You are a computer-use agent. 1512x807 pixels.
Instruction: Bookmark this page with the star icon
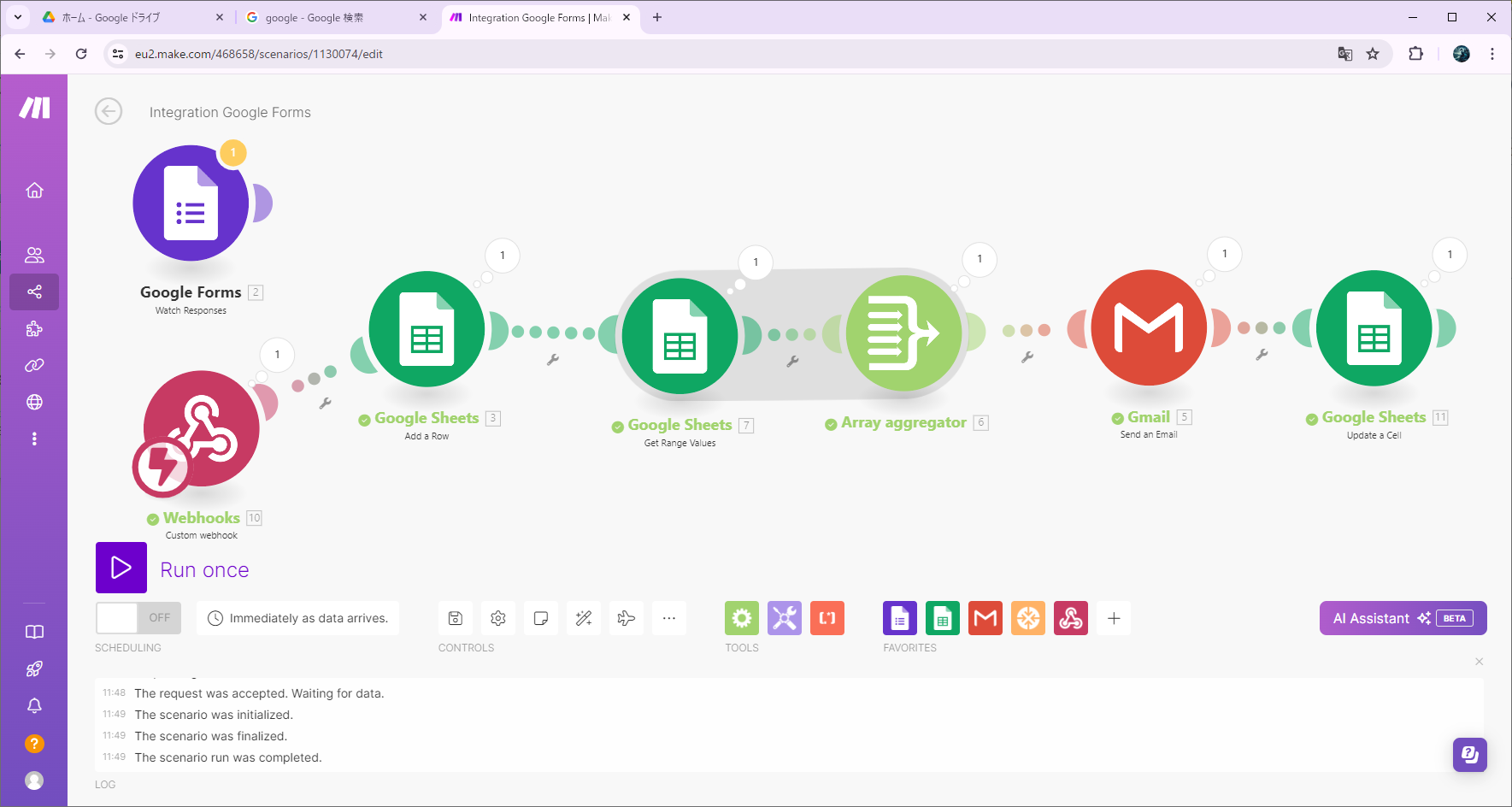pyautogui.click(x=1373, y=54)
